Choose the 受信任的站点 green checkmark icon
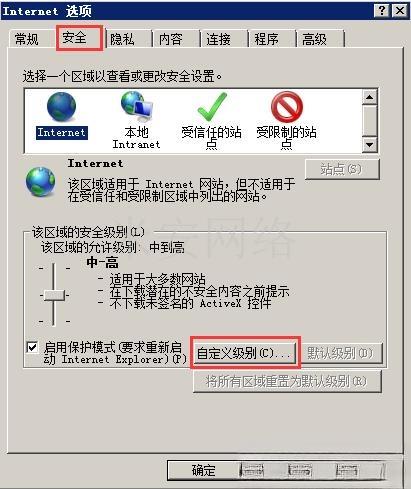This screenshot has width=411, height=489. (x=211, y=107)
